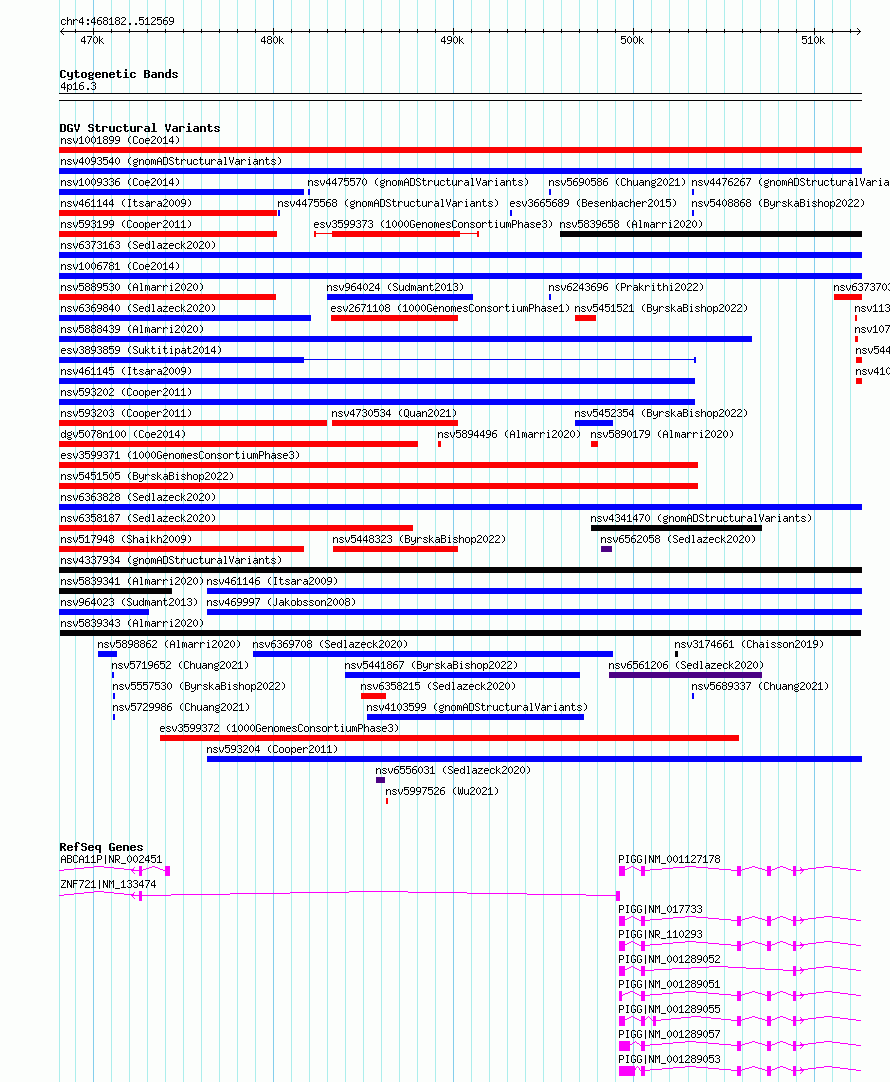Viewport: 890px width, 1082px height.
Task: Select nsv5898862 (Almarri2020) label
Action: click(169, 645)
